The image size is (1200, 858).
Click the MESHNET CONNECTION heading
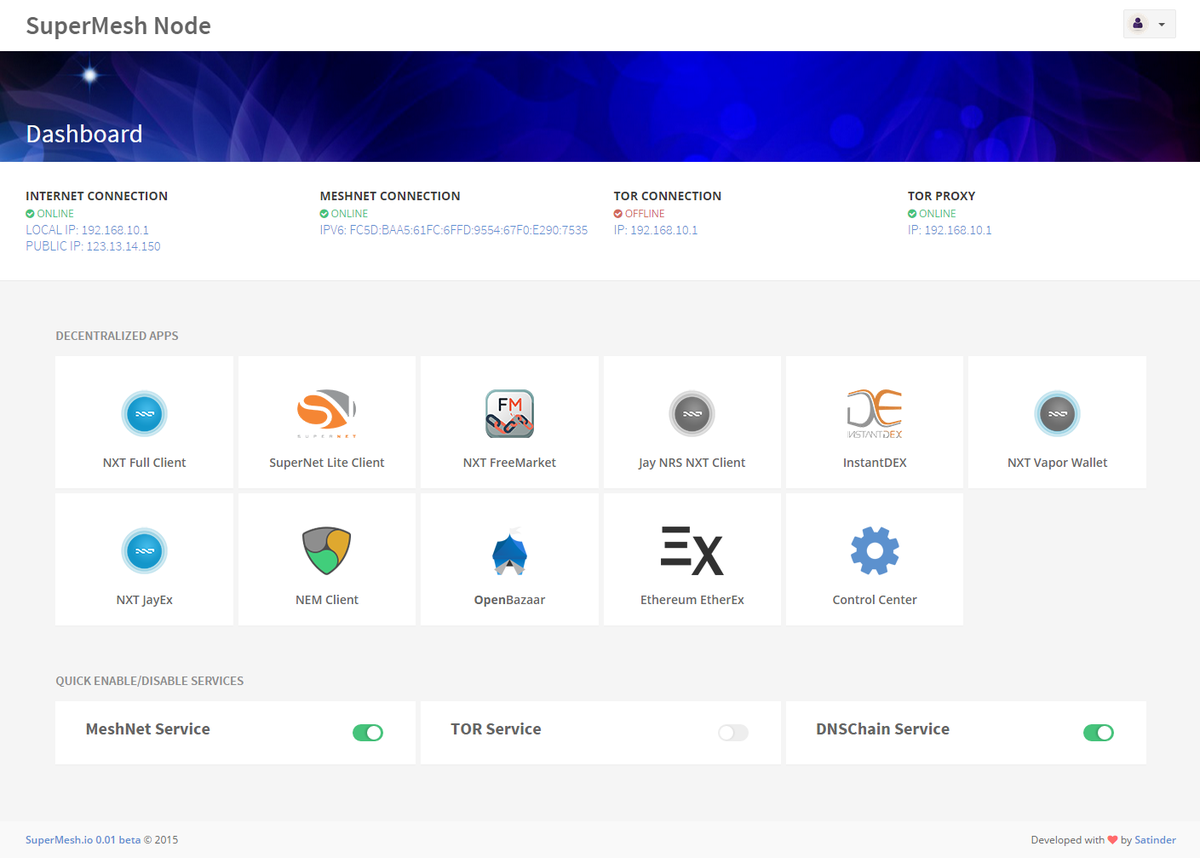[x=390, y=196]
